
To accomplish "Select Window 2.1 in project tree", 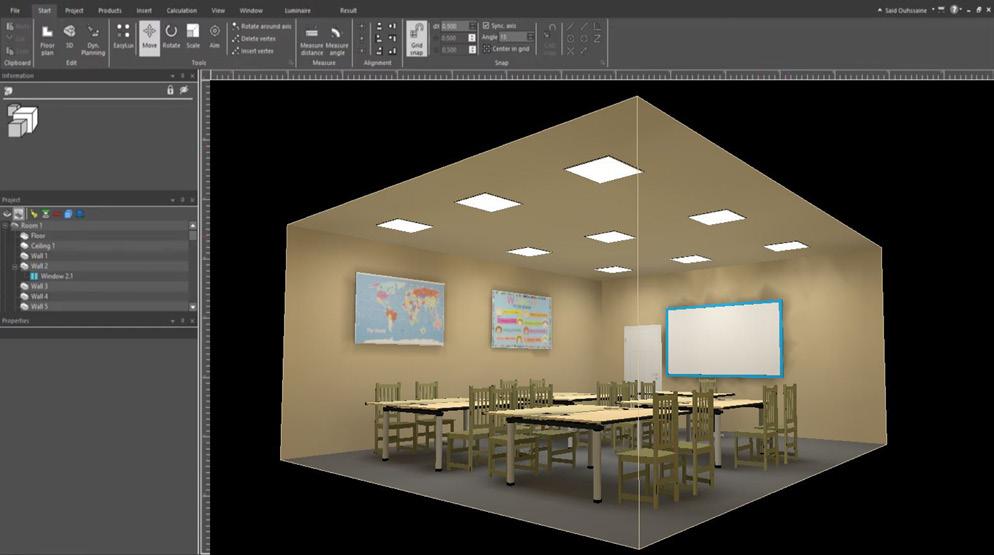I will [56, 277].
